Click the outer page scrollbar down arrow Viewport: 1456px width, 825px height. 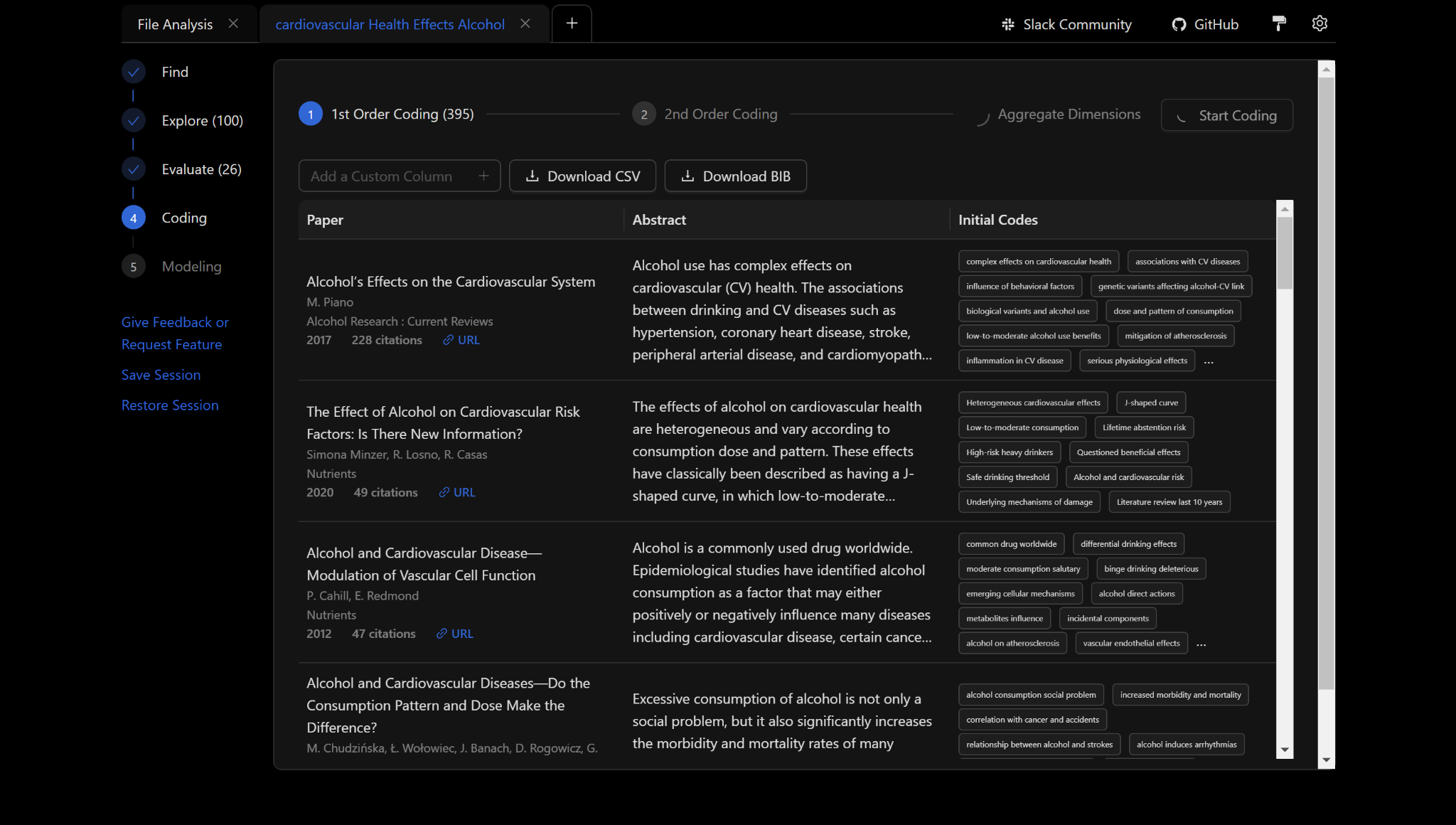(x=1326, y=760)
